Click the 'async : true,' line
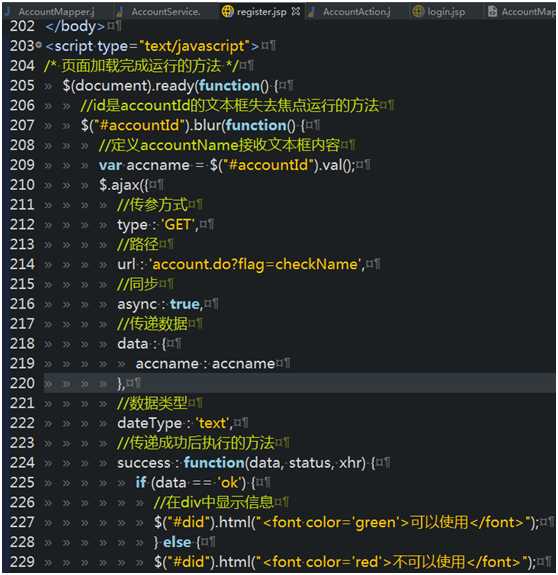This screenshot has height=575, width=558. click(x=160, y=304)
